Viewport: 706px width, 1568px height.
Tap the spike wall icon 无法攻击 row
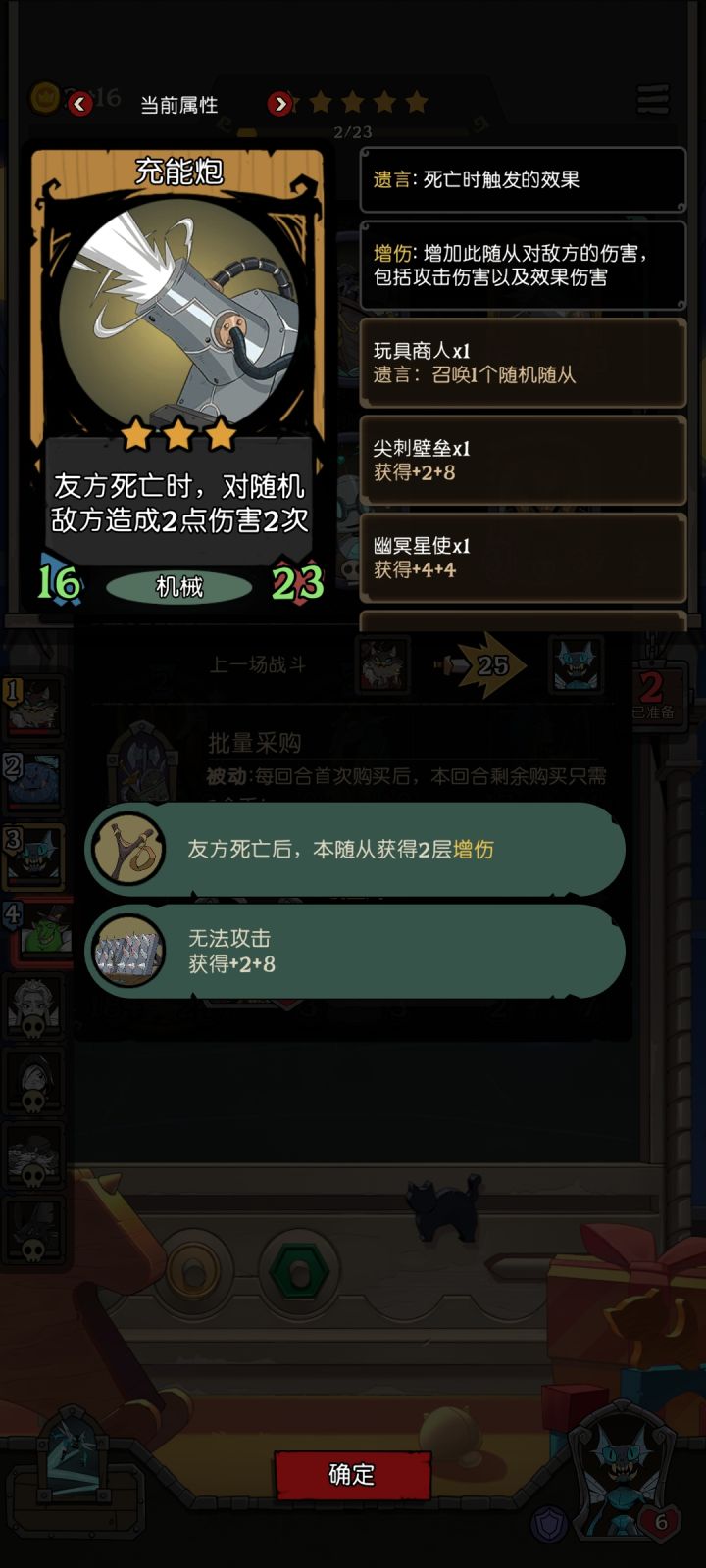point(127,951)
